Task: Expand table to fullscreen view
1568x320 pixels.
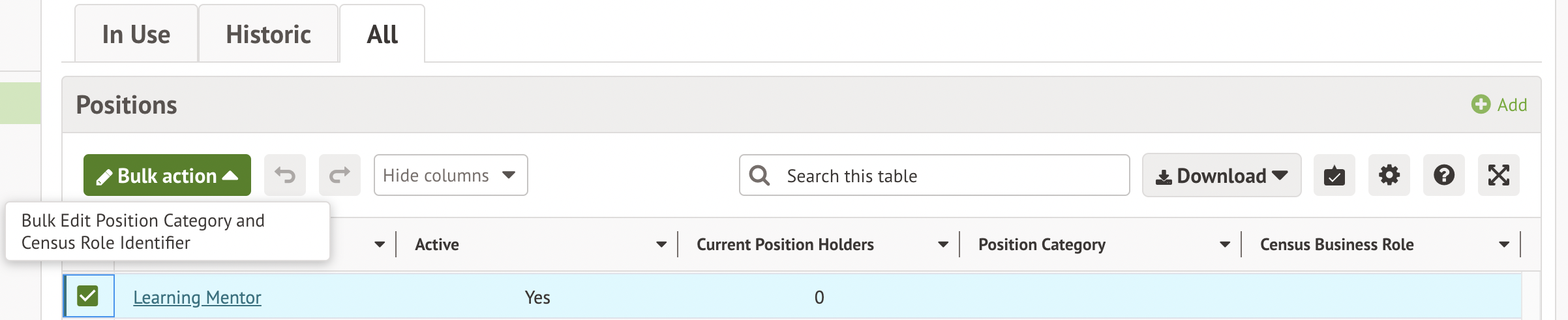Action: tap(1498, 175)
